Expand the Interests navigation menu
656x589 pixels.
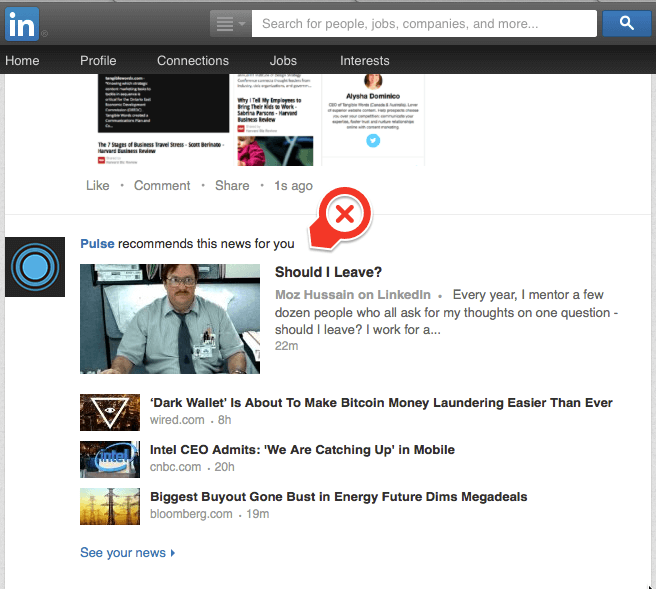point(364,61)
